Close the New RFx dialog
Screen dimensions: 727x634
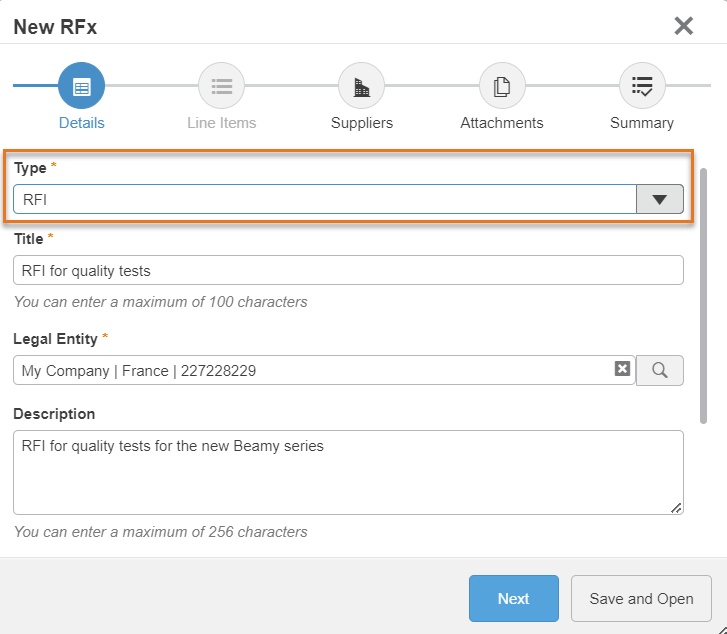pos(684,26)
